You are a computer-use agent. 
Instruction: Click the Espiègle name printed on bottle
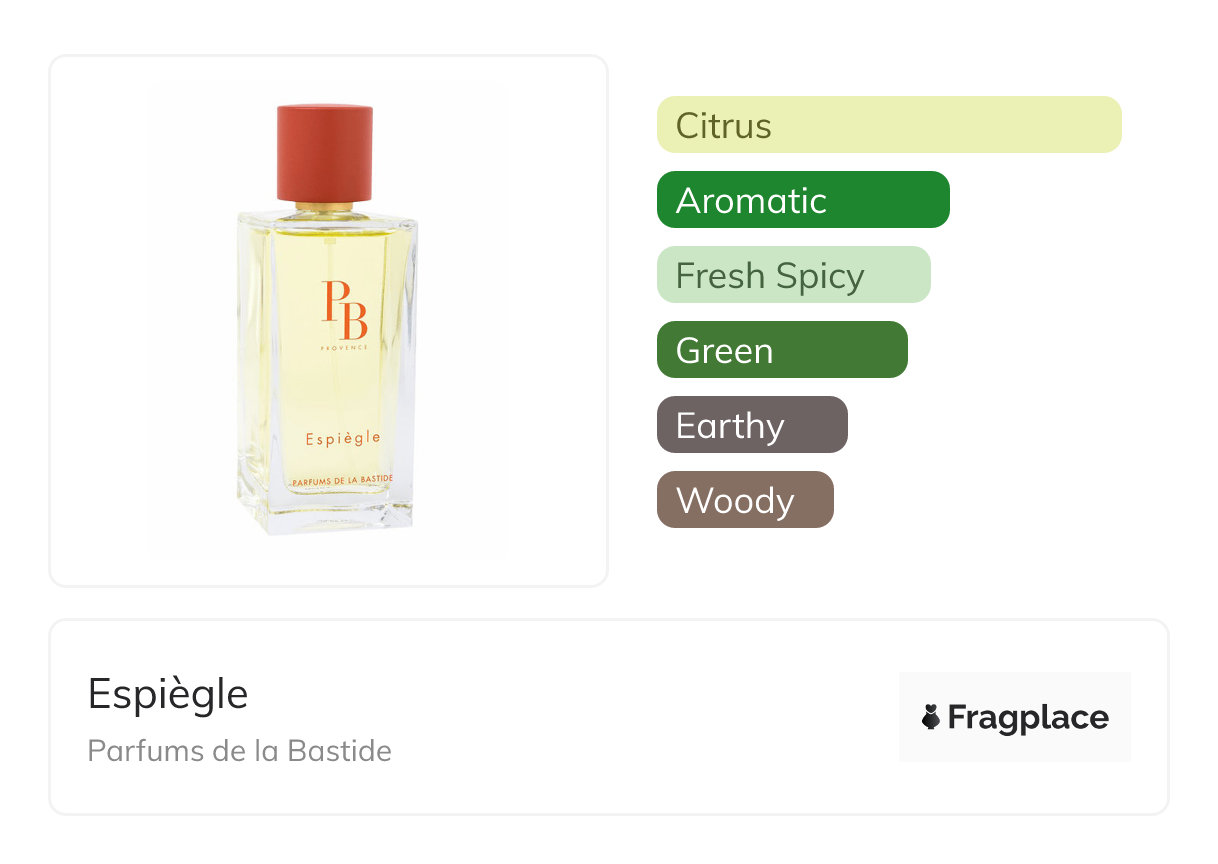click(x=343, y=437)
